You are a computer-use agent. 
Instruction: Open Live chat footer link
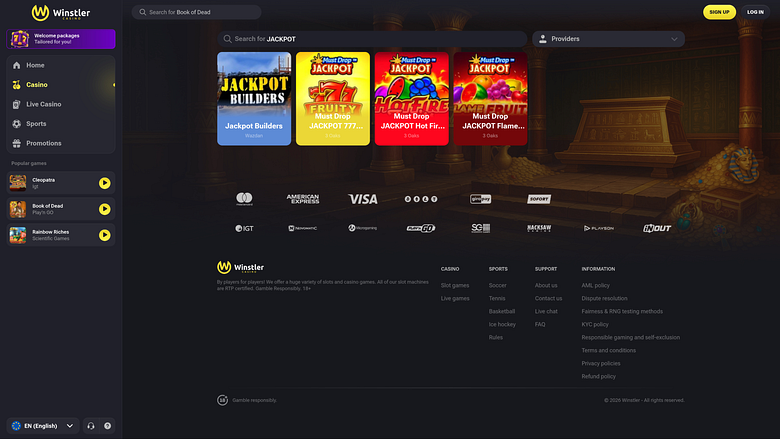[546, 311]
